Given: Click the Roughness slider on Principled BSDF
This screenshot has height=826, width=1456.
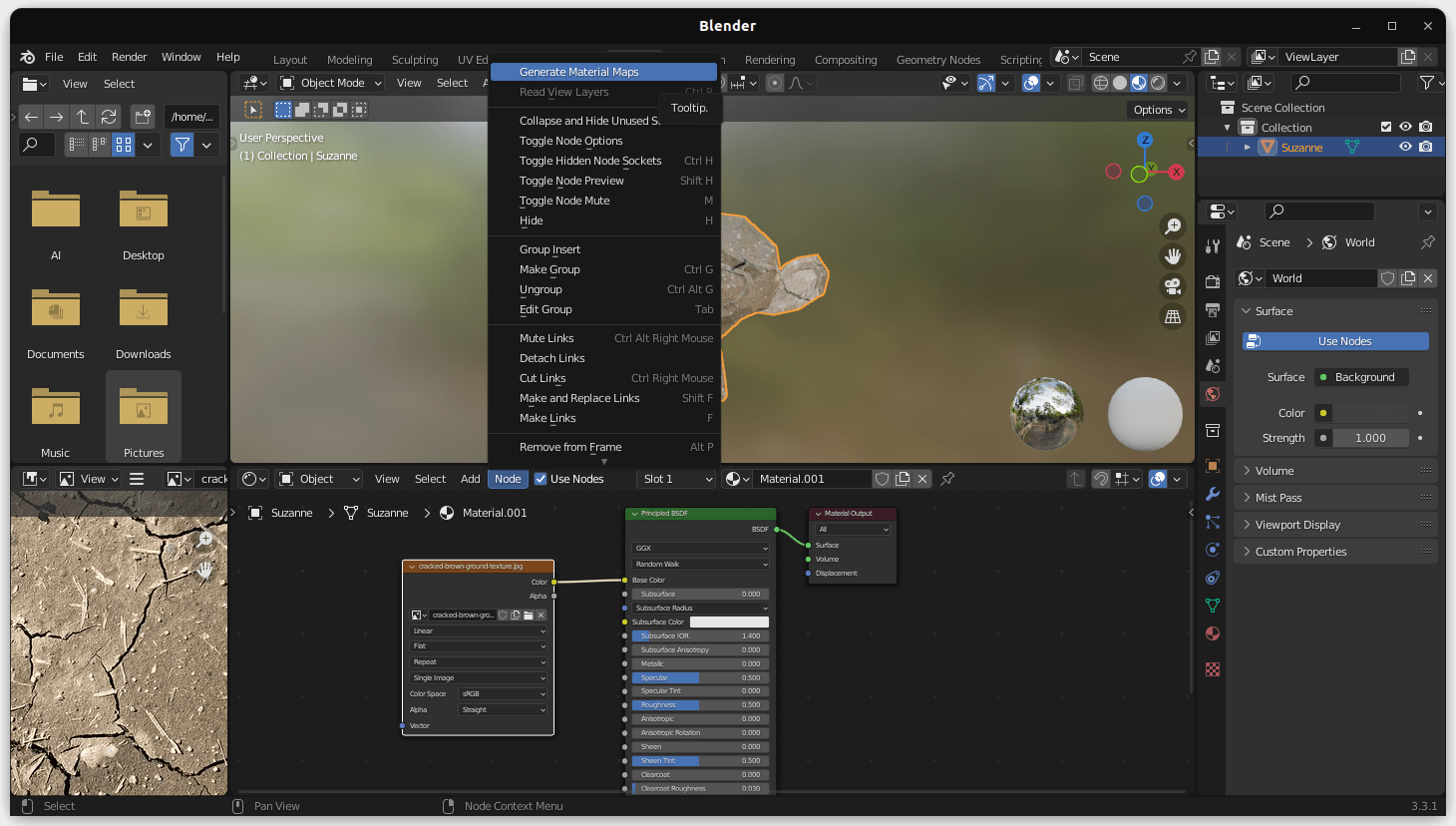Looking at the screenshot, I should pyautogui.click(x=699, y=705).
